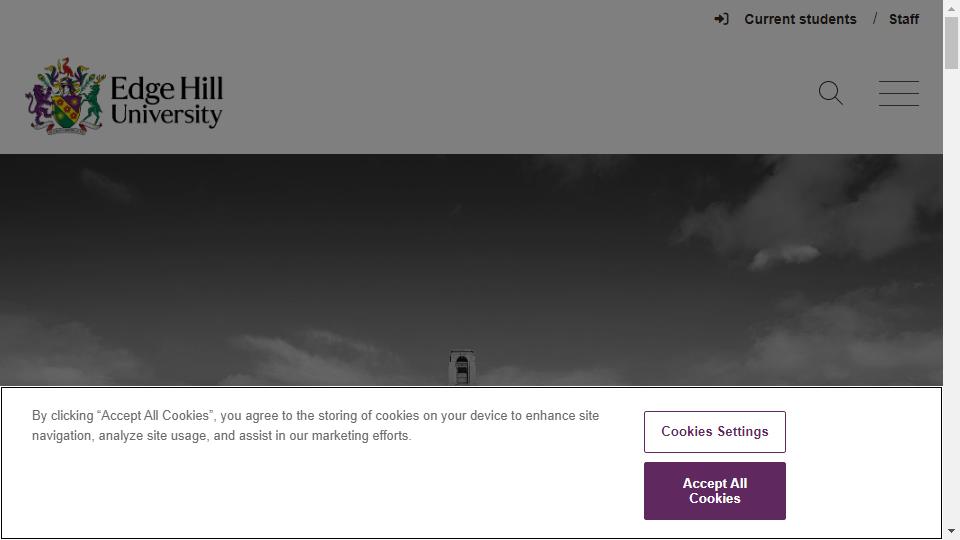Screen dimensions: 960x540
Task: Go to Edge Hill University logo home
Action: click(124, 96)
